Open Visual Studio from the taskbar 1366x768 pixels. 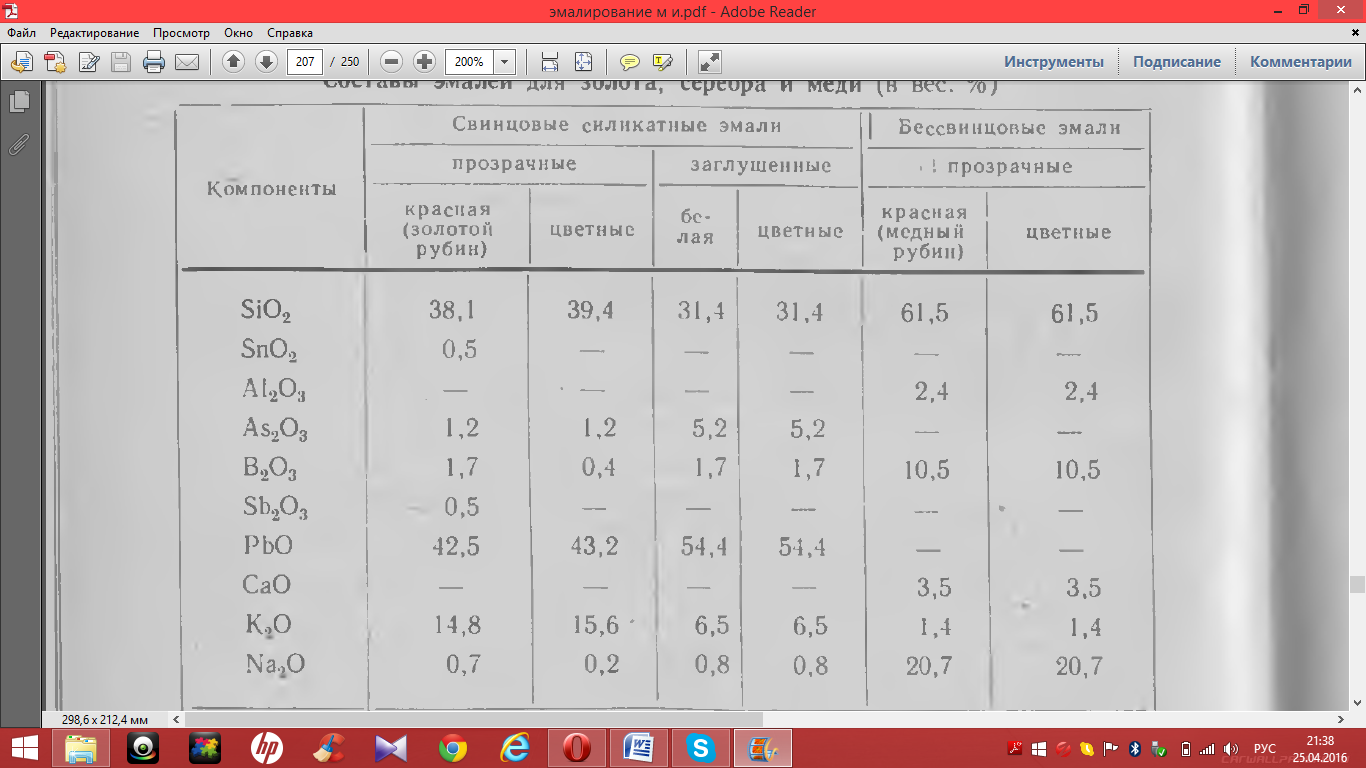[x=390, y=748]
